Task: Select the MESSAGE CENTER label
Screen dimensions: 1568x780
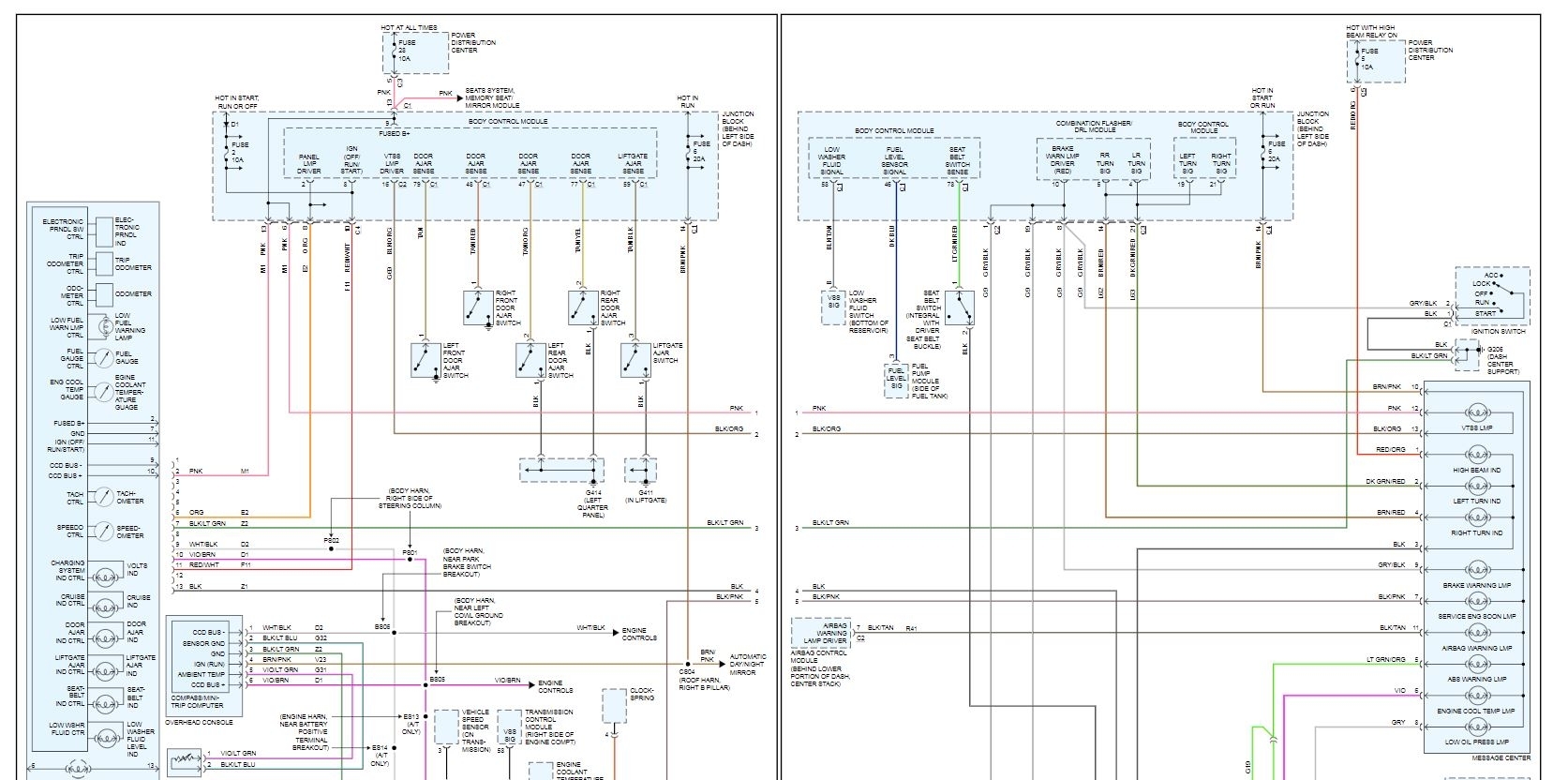Action: [x=1501, y=757]
